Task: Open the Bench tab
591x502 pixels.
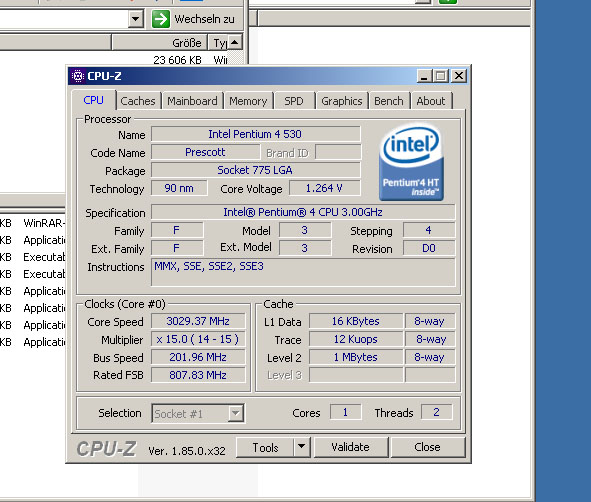Action: 389,101
